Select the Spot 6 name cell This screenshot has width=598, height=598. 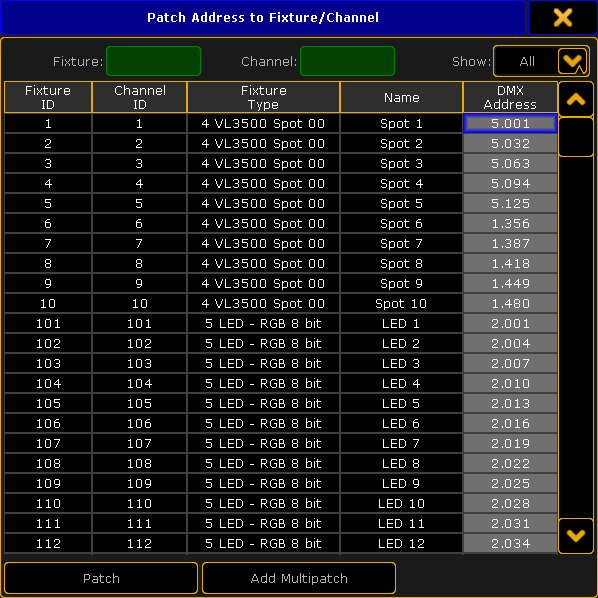[x=401, y=223]
